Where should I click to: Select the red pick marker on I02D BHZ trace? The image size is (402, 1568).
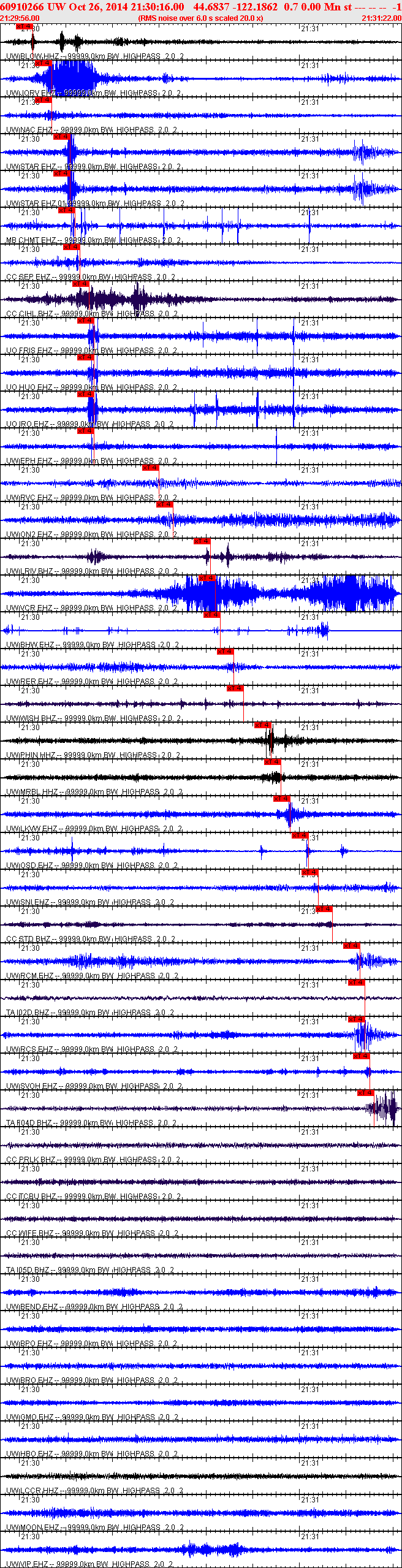(357, 983)
